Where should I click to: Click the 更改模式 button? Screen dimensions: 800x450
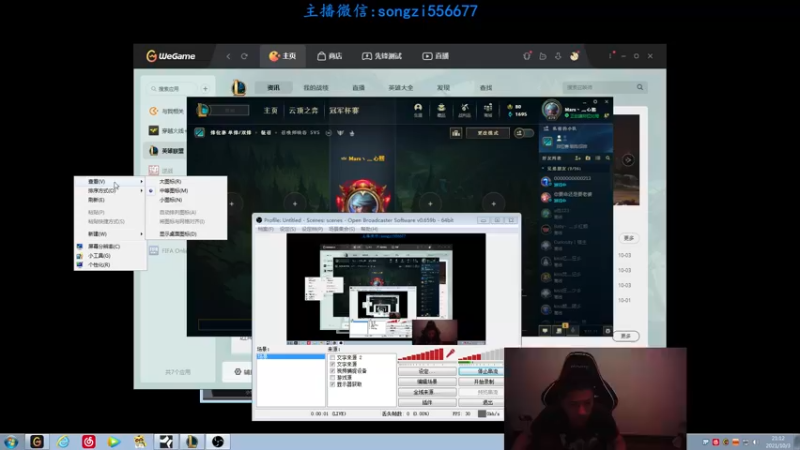[487, 133]
